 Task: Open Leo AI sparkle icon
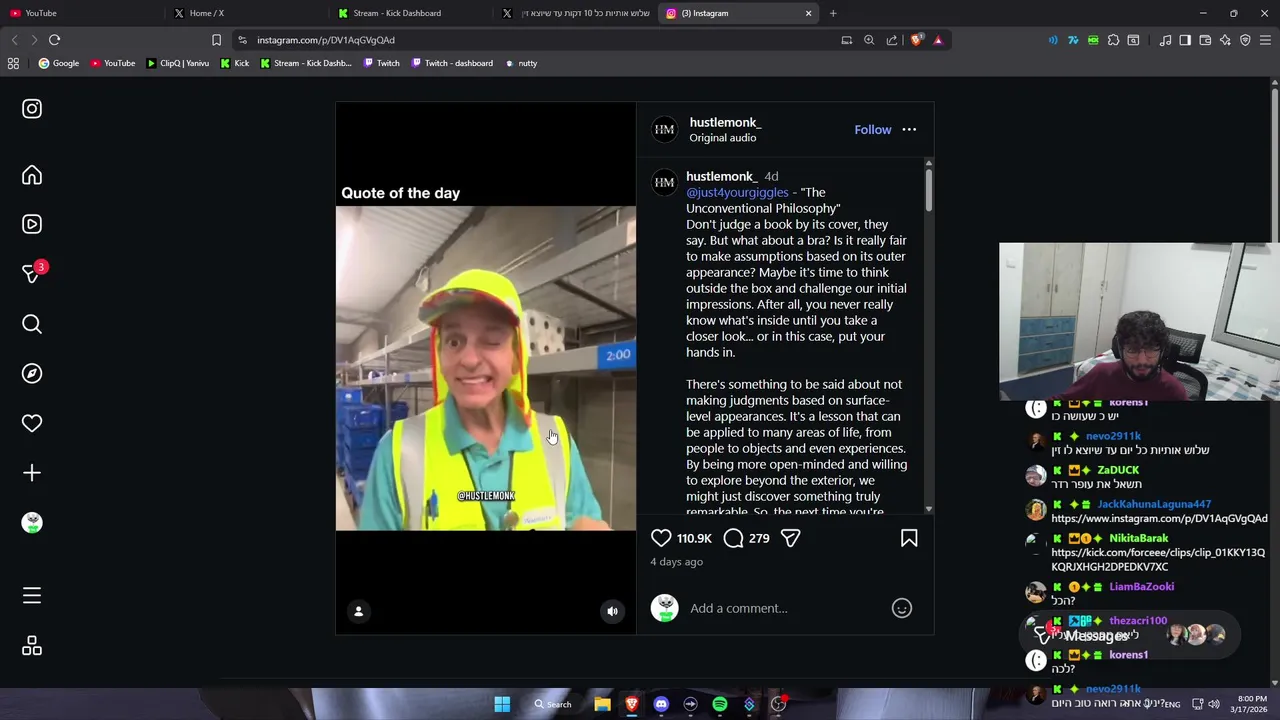(1225, 40)
